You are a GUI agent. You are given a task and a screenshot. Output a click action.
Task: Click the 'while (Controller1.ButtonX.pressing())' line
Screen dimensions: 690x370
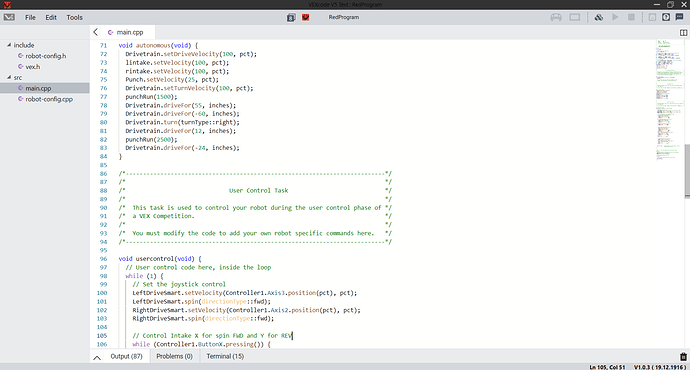point(202,344)
